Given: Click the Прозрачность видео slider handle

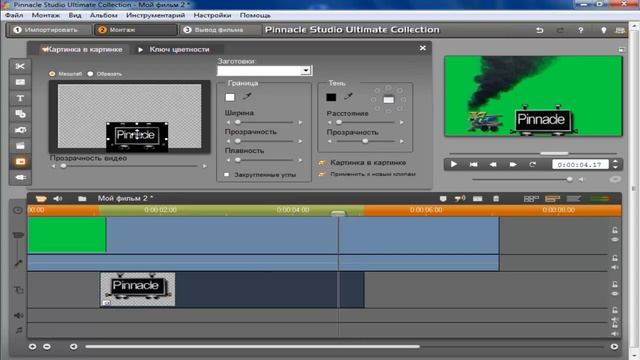Looking at the screenshot, I should pyautogui.click(x=63, y=166).
